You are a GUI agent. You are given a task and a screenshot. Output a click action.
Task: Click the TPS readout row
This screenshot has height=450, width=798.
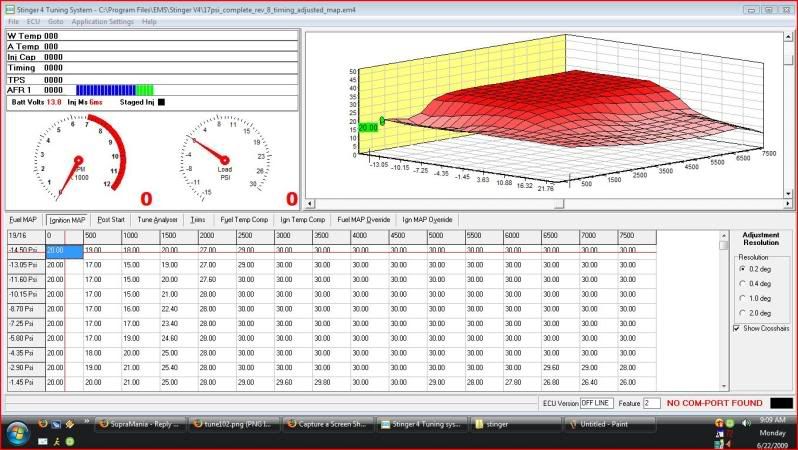point(152,79)
